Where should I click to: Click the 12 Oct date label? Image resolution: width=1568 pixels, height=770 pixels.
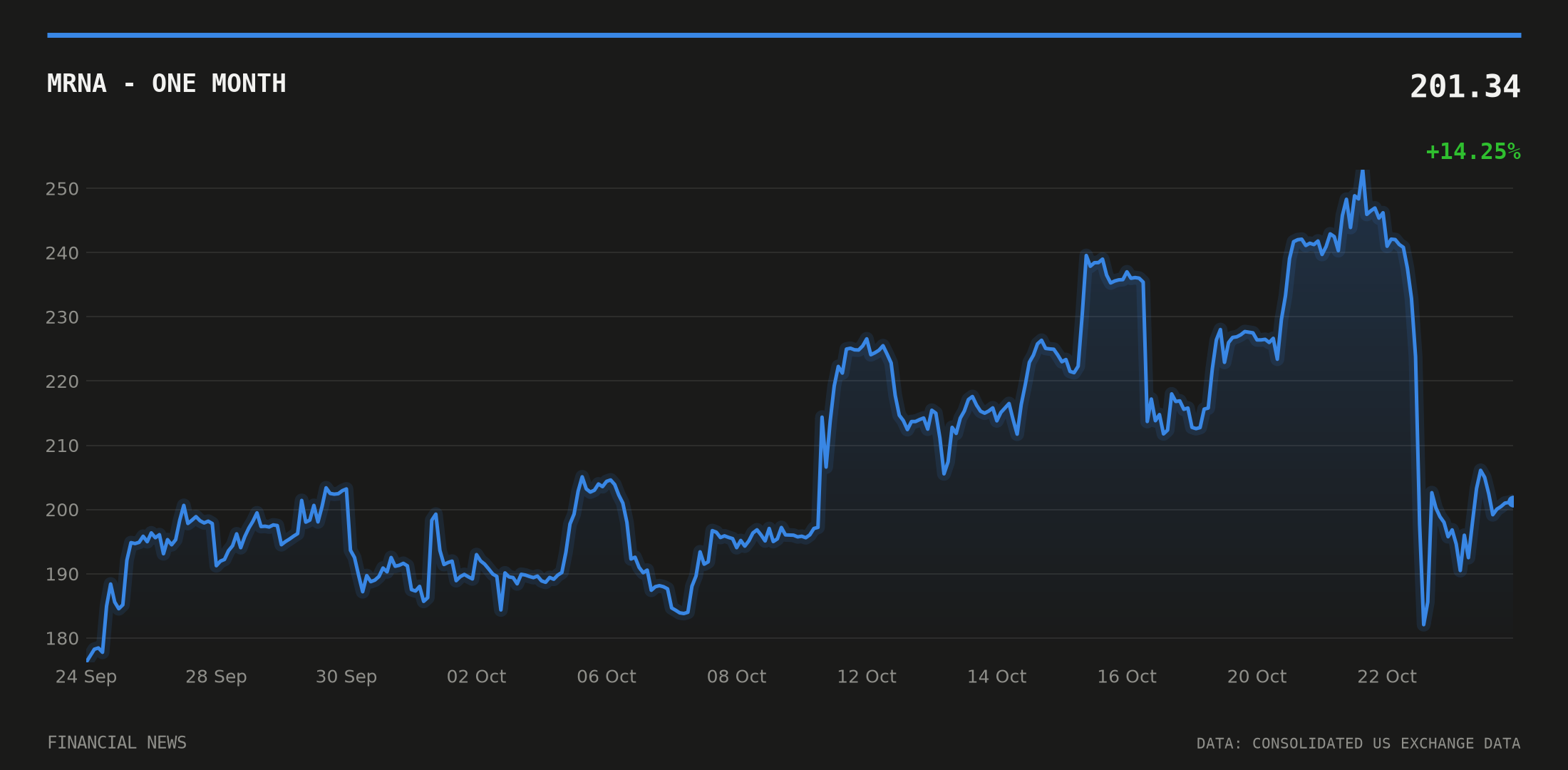[x=867, y=677]
